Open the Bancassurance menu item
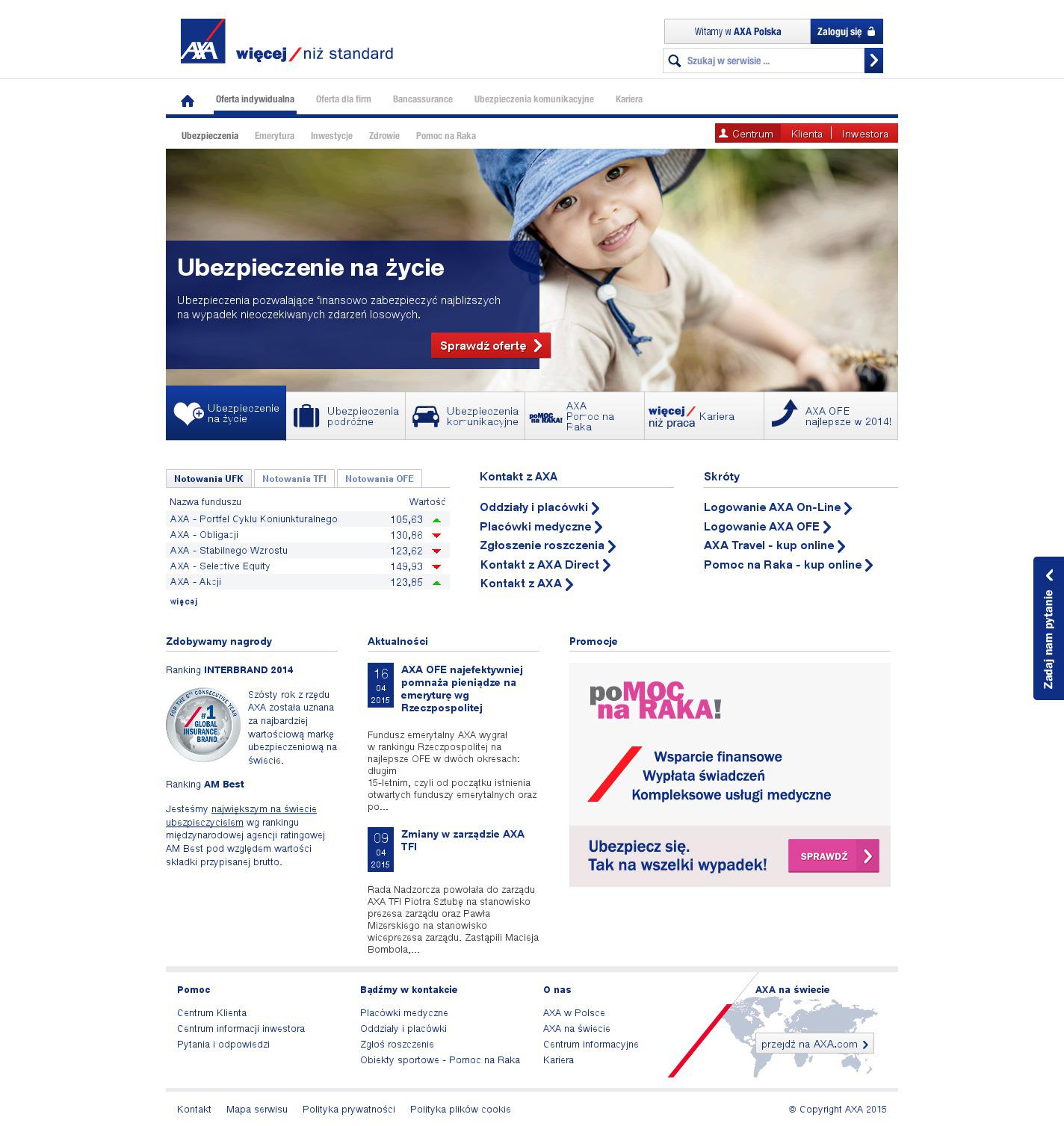The image size is (1064, 1126). [x=423, y=99]
